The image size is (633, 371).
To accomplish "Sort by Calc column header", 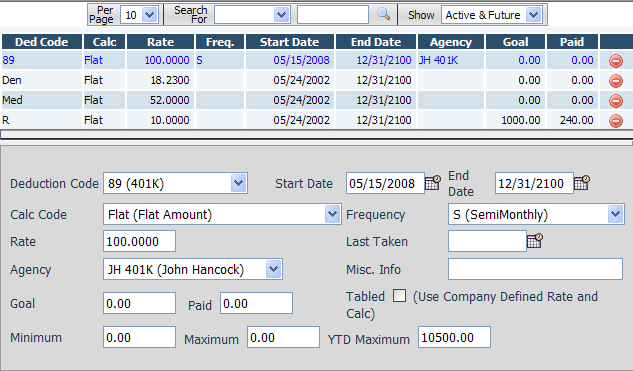I will tap(105, 42).
